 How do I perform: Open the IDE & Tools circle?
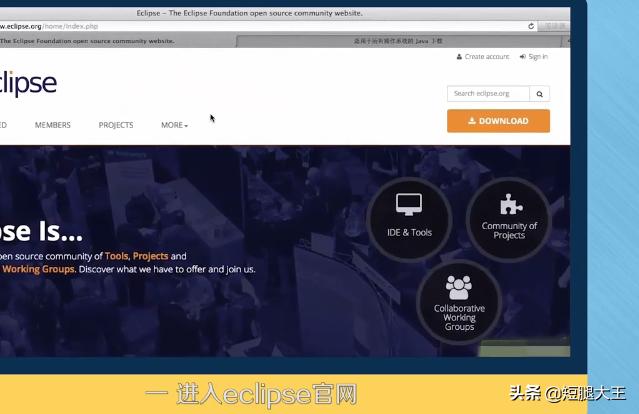409,219
